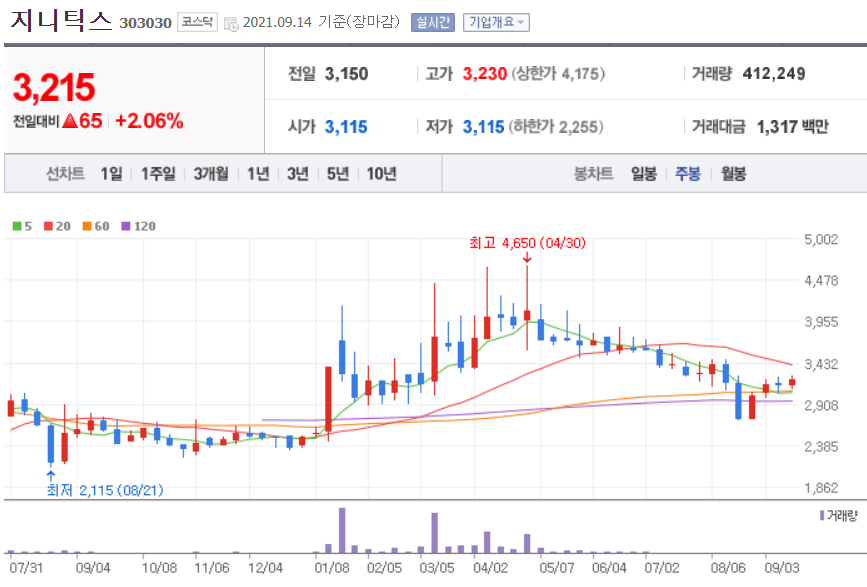The width and height of the screenshot is (867, 587).
Task: Click the calendar icon beside the 2021.09.14 date
Action: [x=232, y=21]
